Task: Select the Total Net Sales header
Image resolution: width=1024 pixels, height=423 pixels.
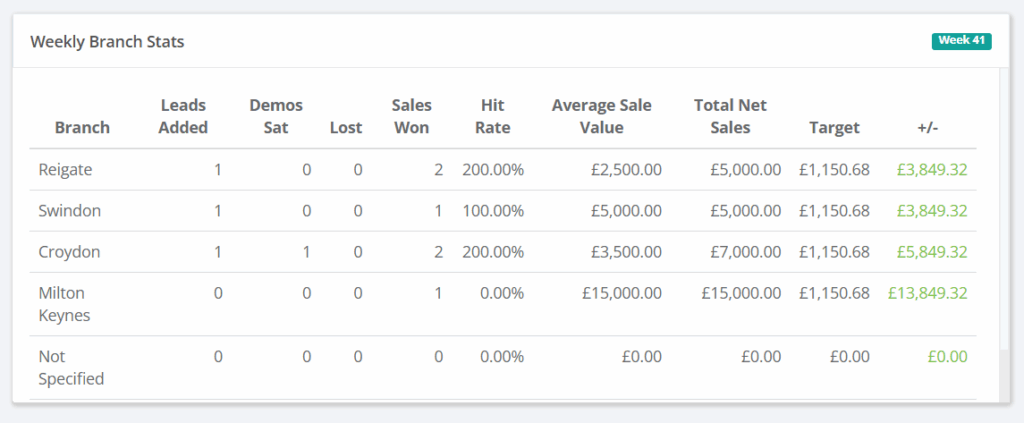Action: coord(730,116)
